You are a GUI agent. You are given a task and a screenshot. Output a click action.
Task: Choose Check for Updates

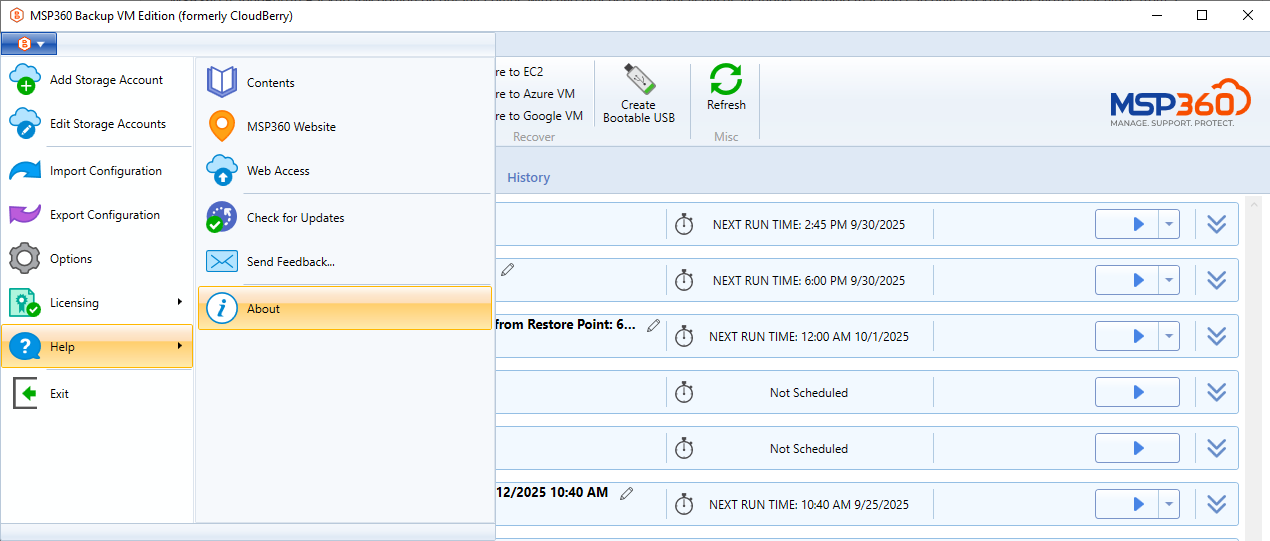(295, 218)
